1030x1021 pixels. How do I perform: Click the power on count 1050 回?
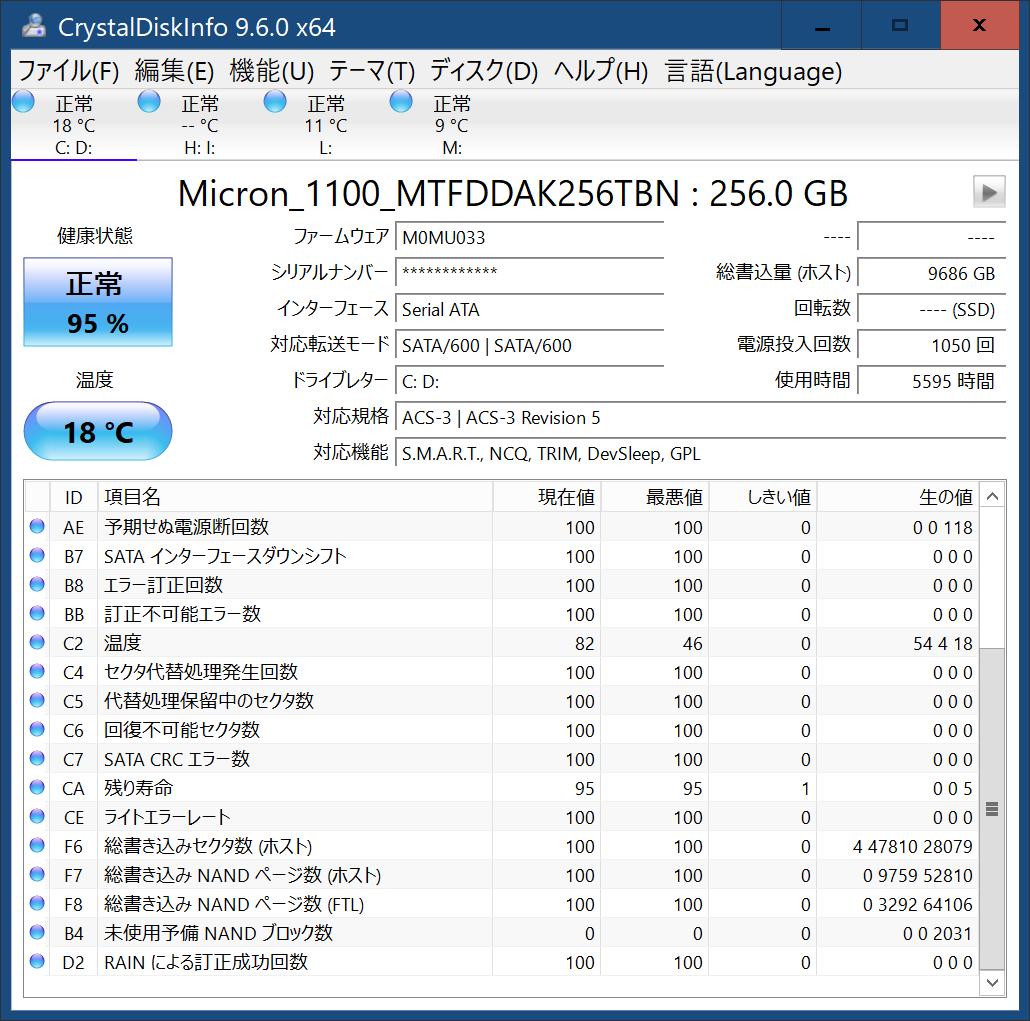(931, 345)
